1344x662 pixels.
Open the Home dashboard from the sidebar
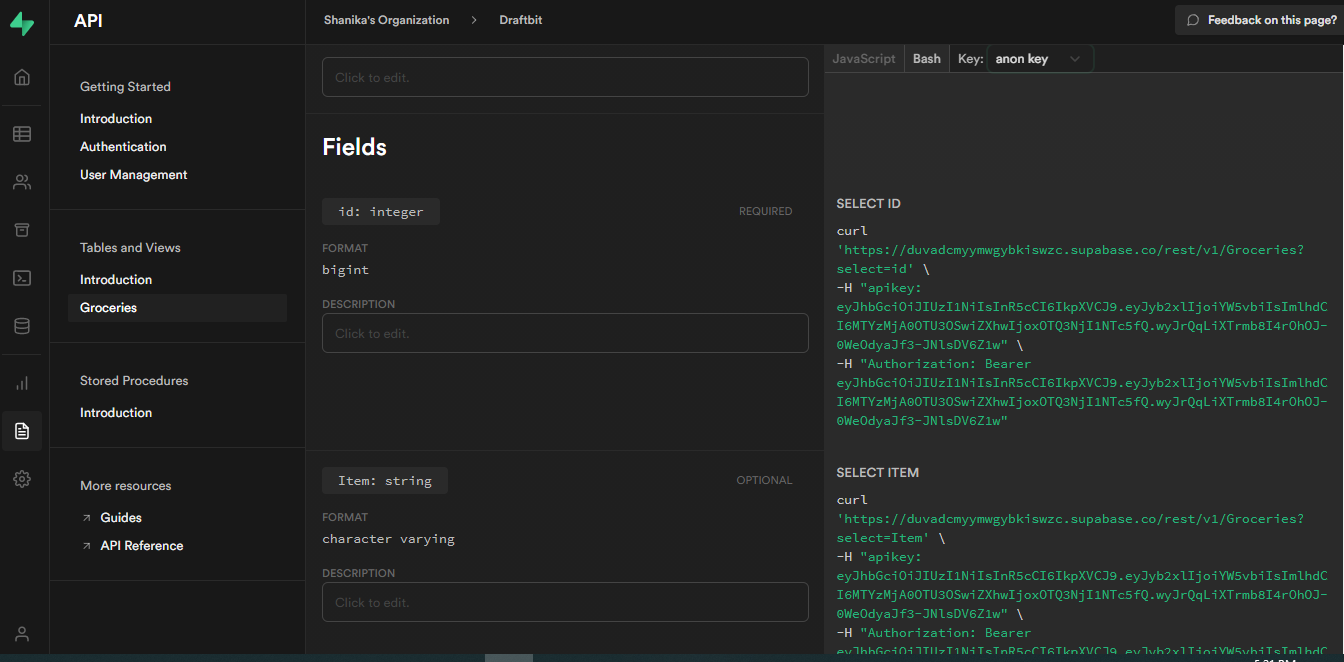tap(21, 77)
